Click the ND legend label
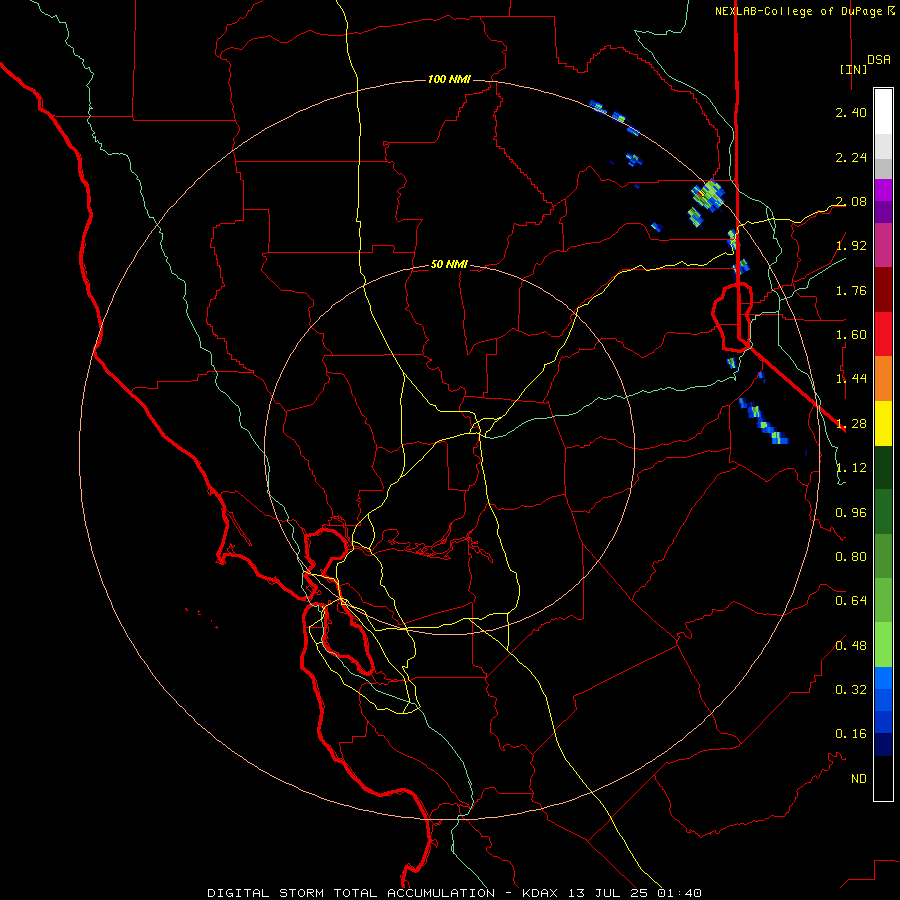 pyautogui.click(x=859, y=779)
